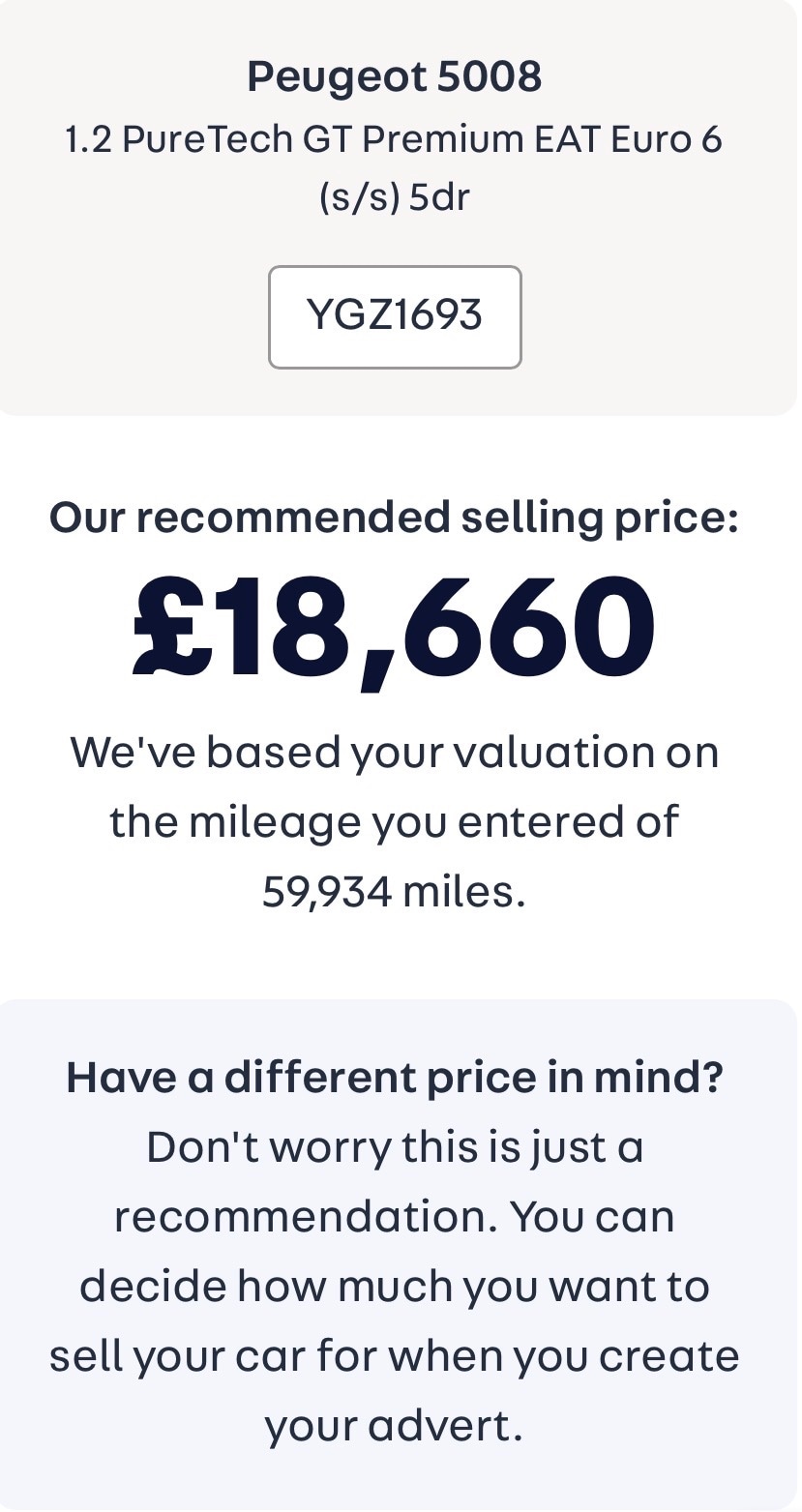Click the YGZ1693 registration plate box
The height and width of the screenshot is (1512, 802).
(x=394, y=316)
